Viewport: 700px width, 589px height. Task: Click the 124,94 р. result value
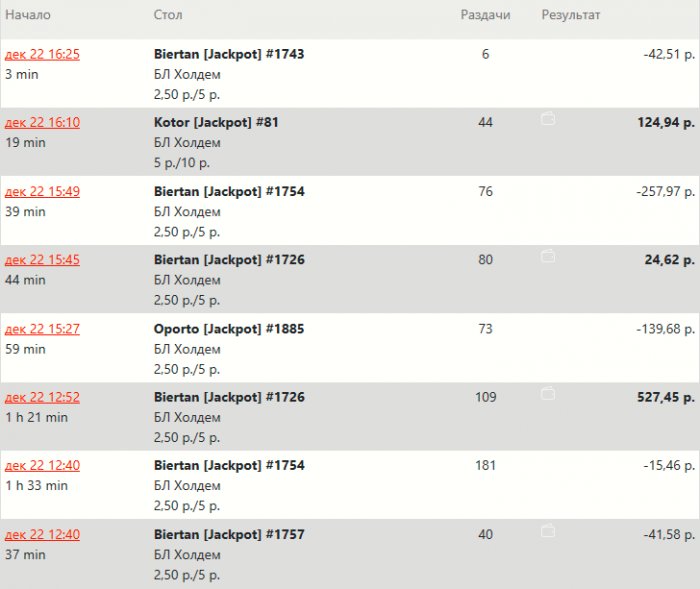click(x=665, y=123)
